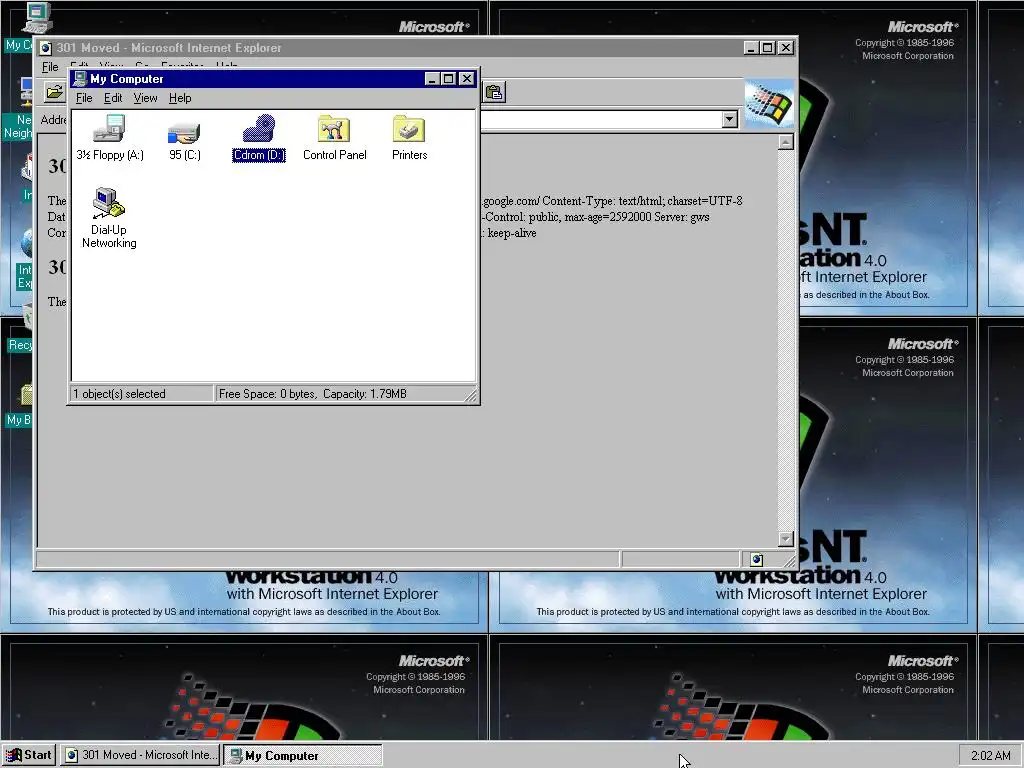
Task: Click the 'keep-alive' text in Internet Explorer page
Action: pyautogui.click(x=512, y=233)
